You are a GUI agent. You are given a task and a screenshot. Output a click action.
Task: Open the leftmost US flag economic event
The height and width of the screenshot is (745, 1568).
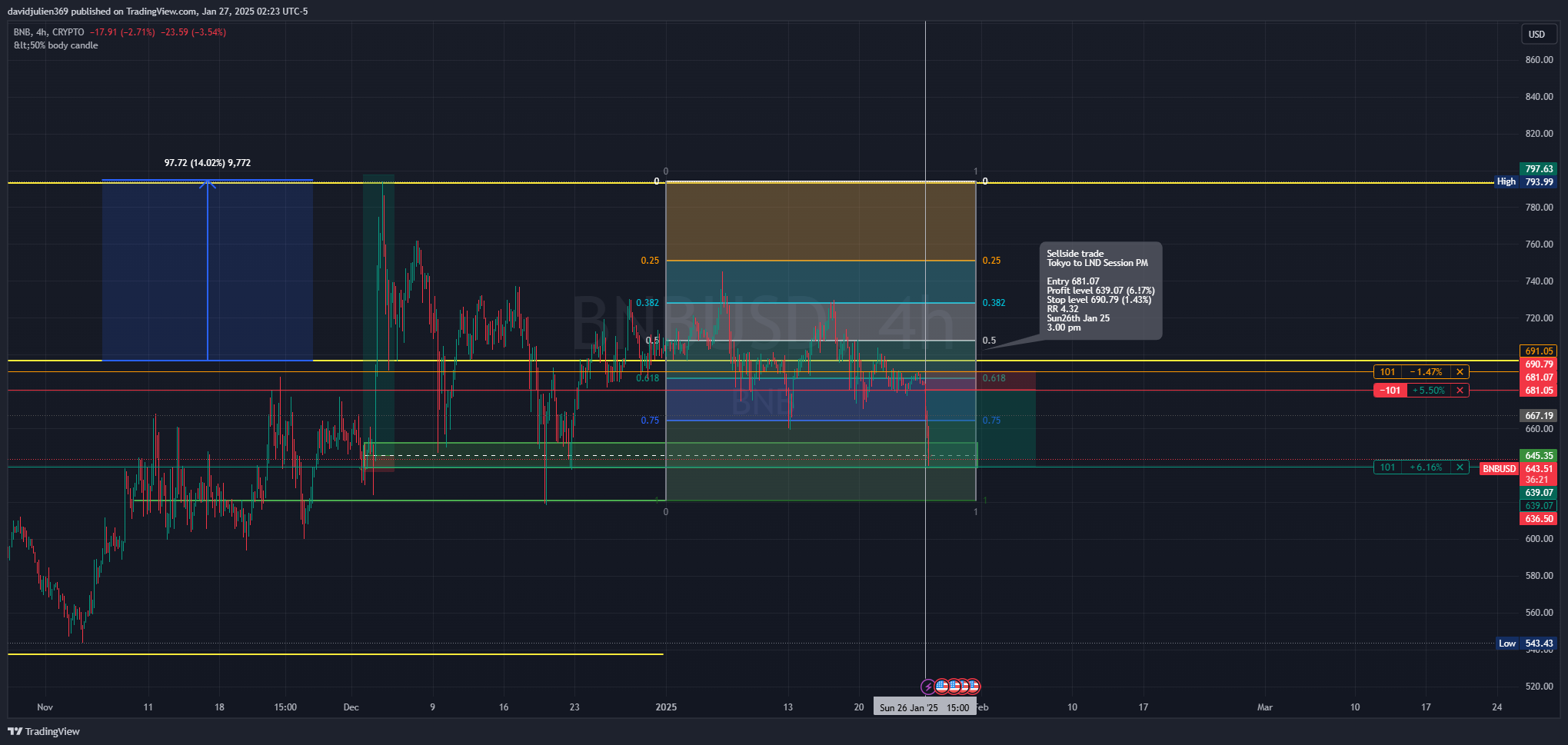pos(942,687)
